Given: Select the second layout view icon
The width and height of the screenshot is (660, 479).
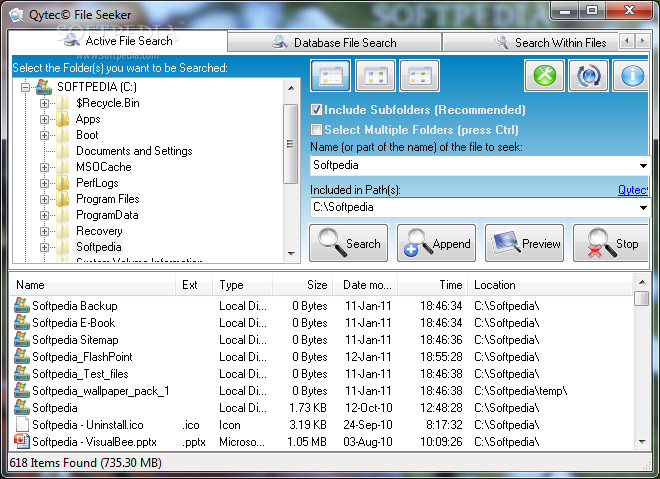Looking at the screenshot, I should (375, 76).
